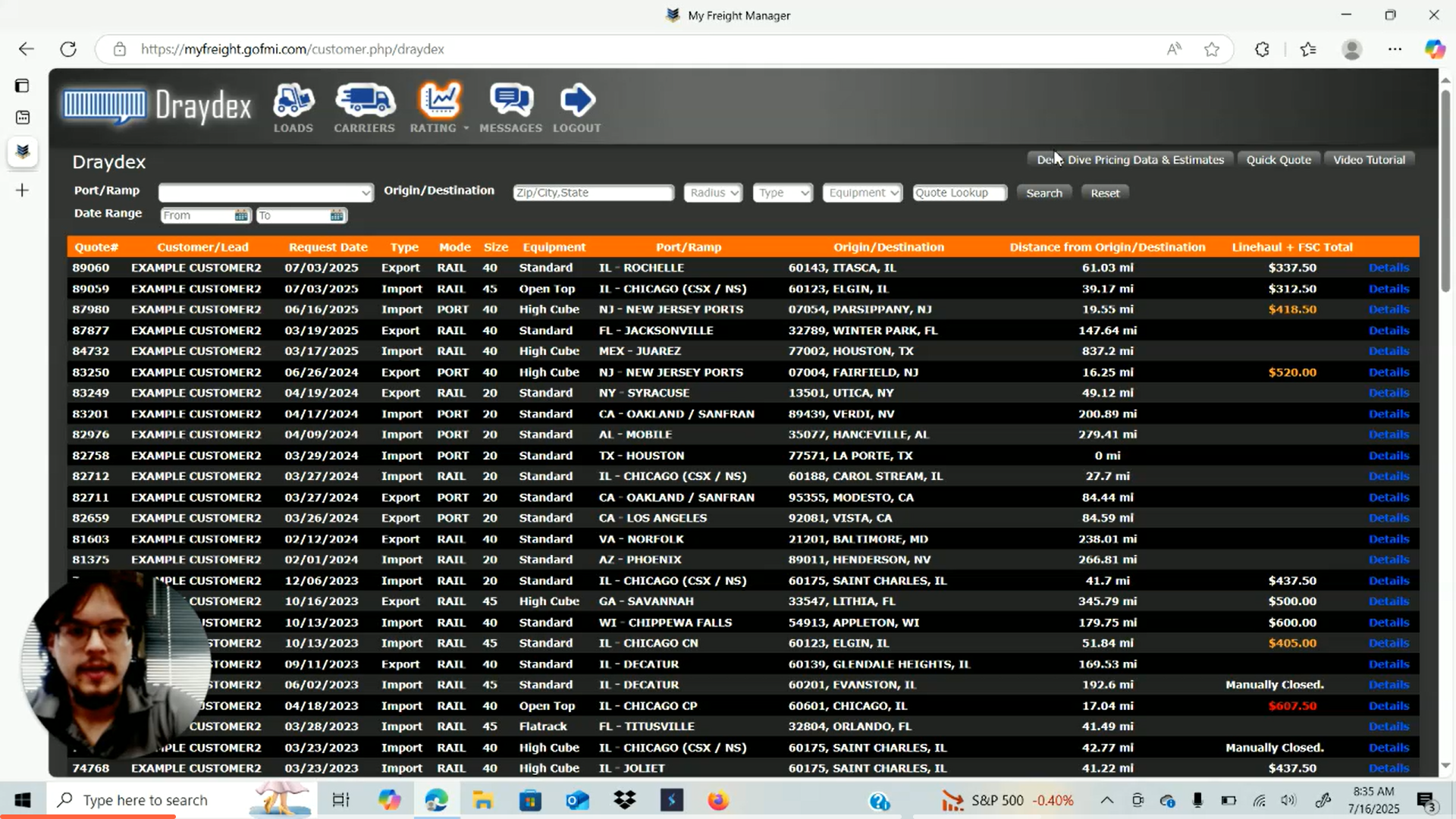Screen dimensions: 1456x819
Task: Open Details link for quote 89060
Action: coord(1389,268)
